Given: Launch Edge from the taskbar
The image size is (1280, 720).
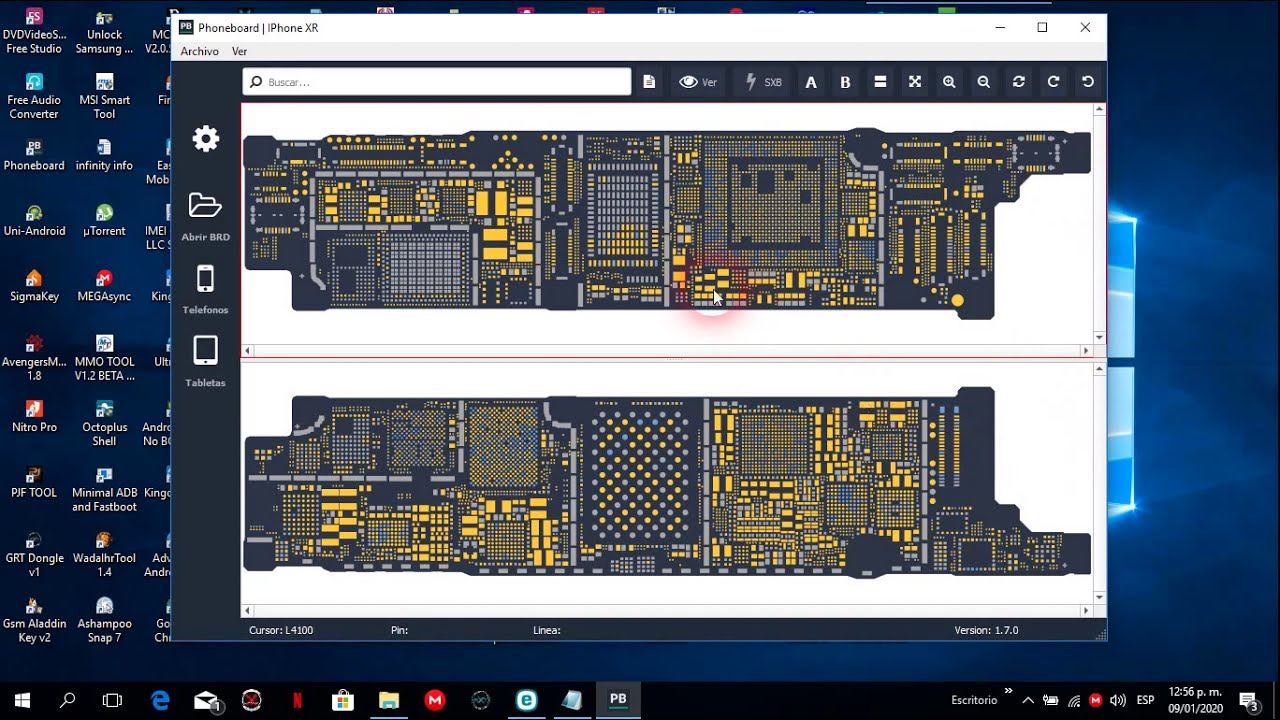Looking at the screenshot, I should pyautogui.click(x=160, y=700).
